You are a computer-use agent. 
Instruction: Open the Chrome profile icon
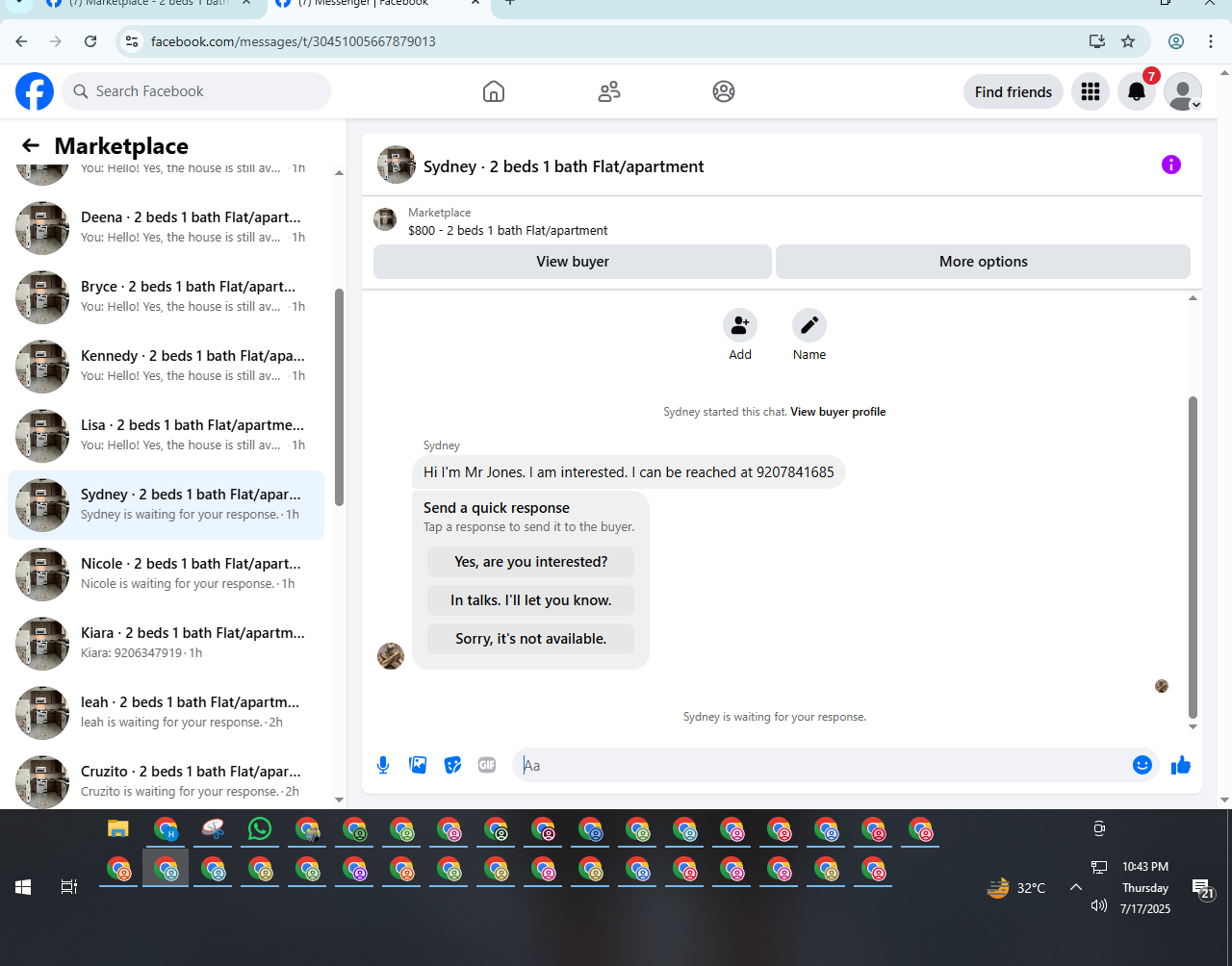coord(1176,41)
